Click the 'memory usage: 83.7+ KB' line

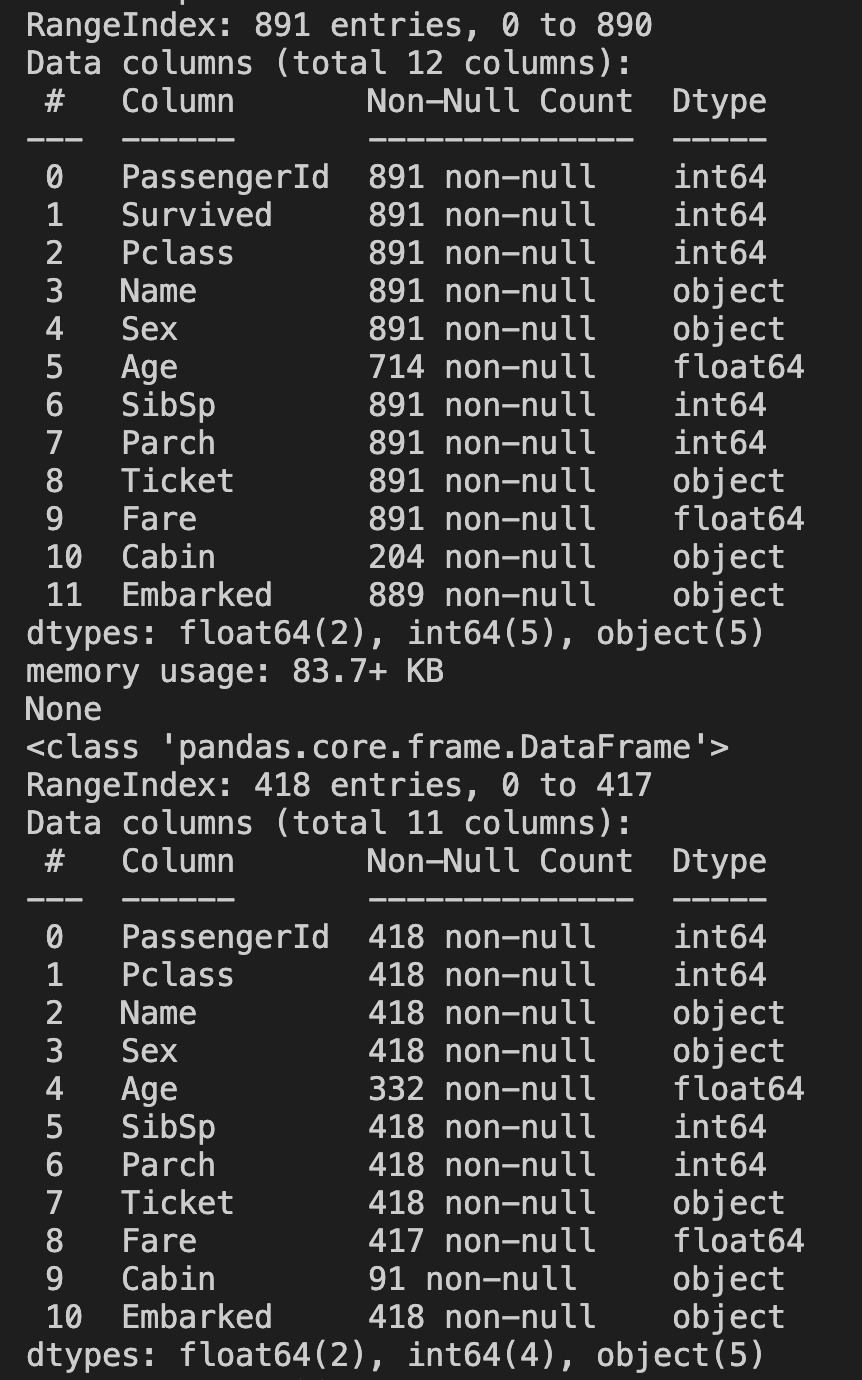coord(234,671)
